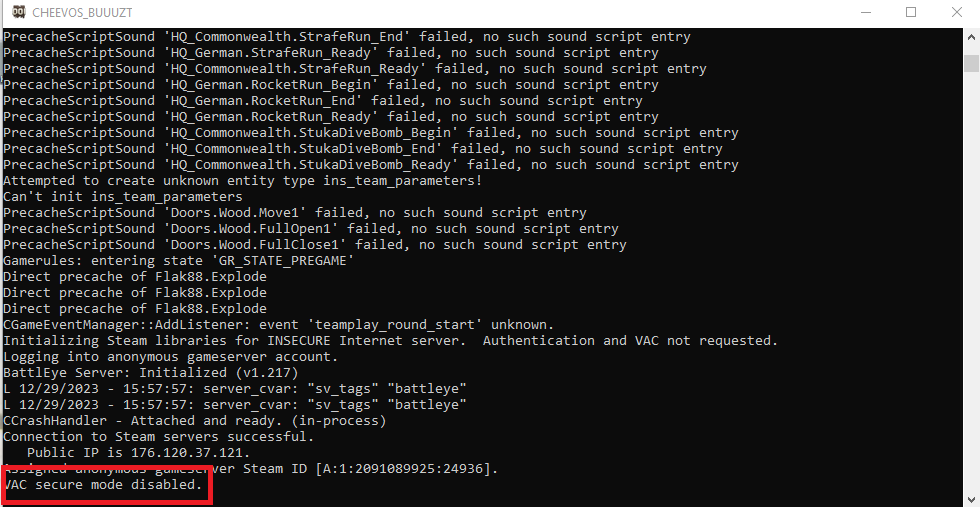Click the 'Gamerules: entering state' log line
Viewport: 980px width, 507px height.
[x=179, y=261]
